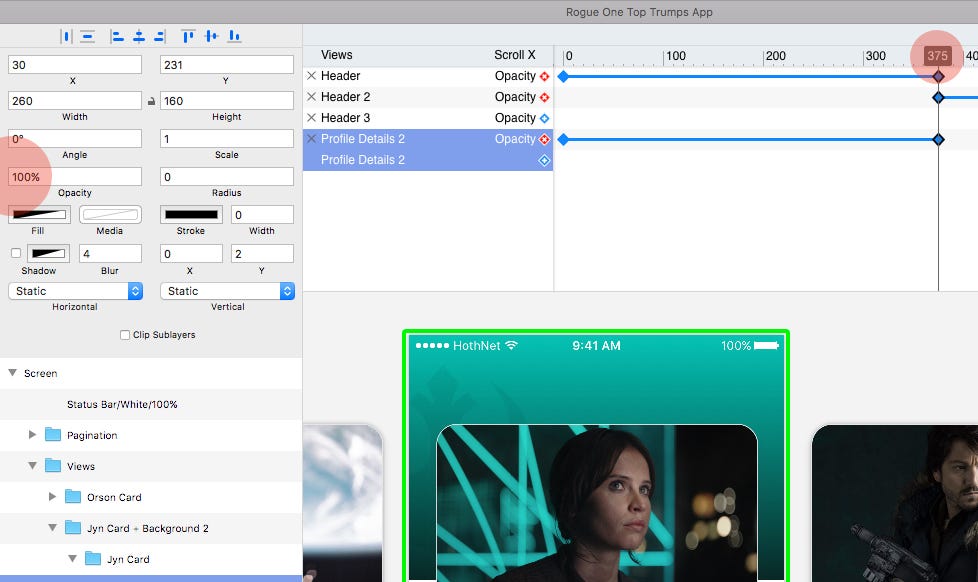Select the lower Profile Details 2 row
978x582 pixels.
428,160
